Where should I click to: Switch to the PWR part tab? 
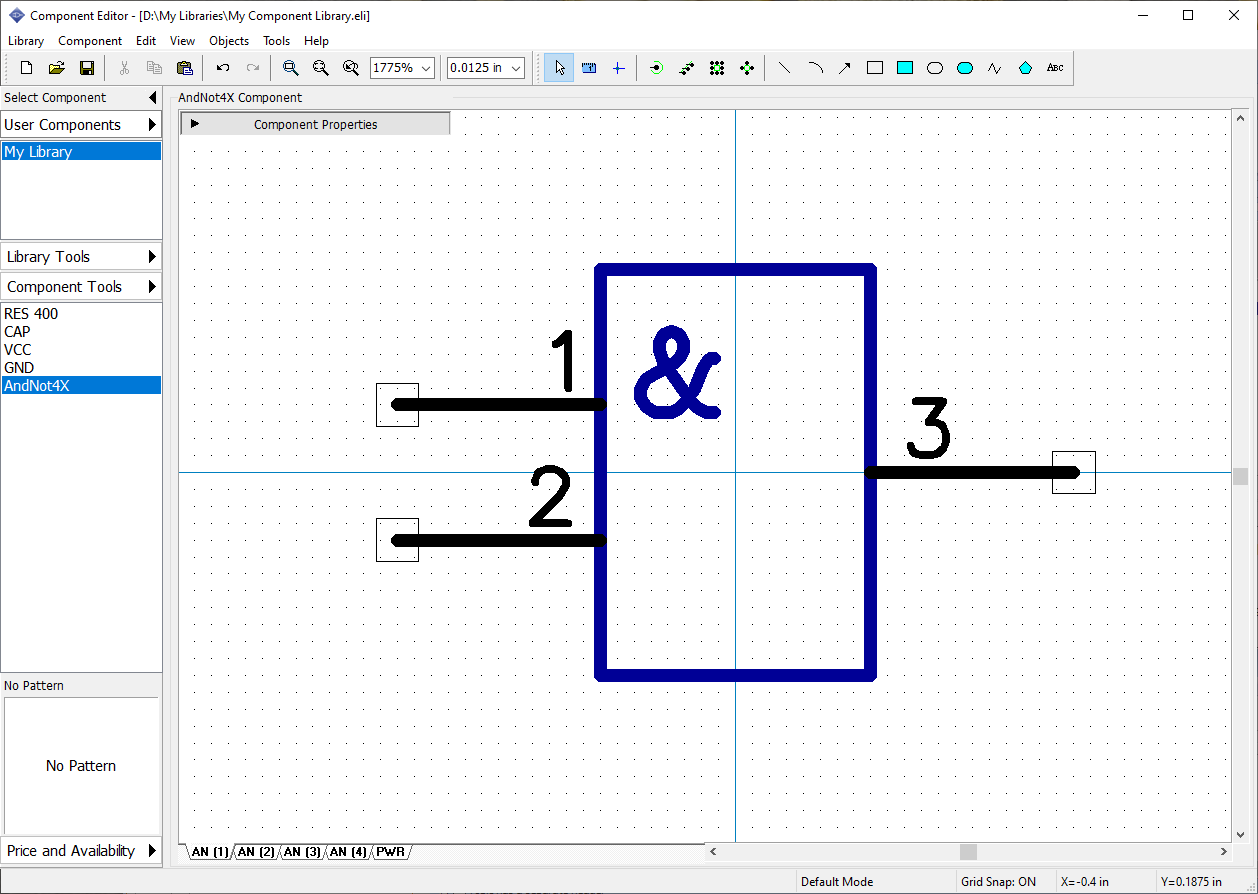pyautogui.click(x=391, y=852)
